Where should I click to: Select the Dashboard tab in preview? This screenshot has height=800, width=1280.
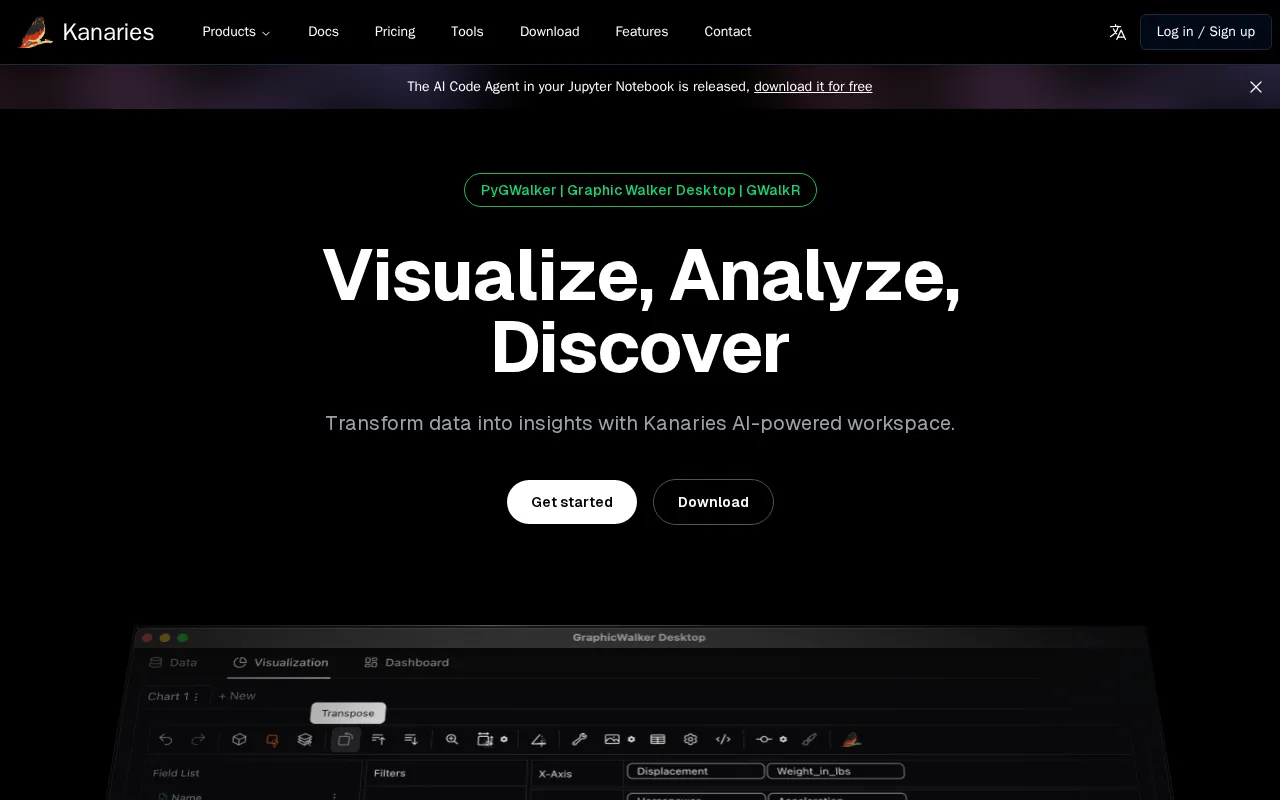[407, 662]
